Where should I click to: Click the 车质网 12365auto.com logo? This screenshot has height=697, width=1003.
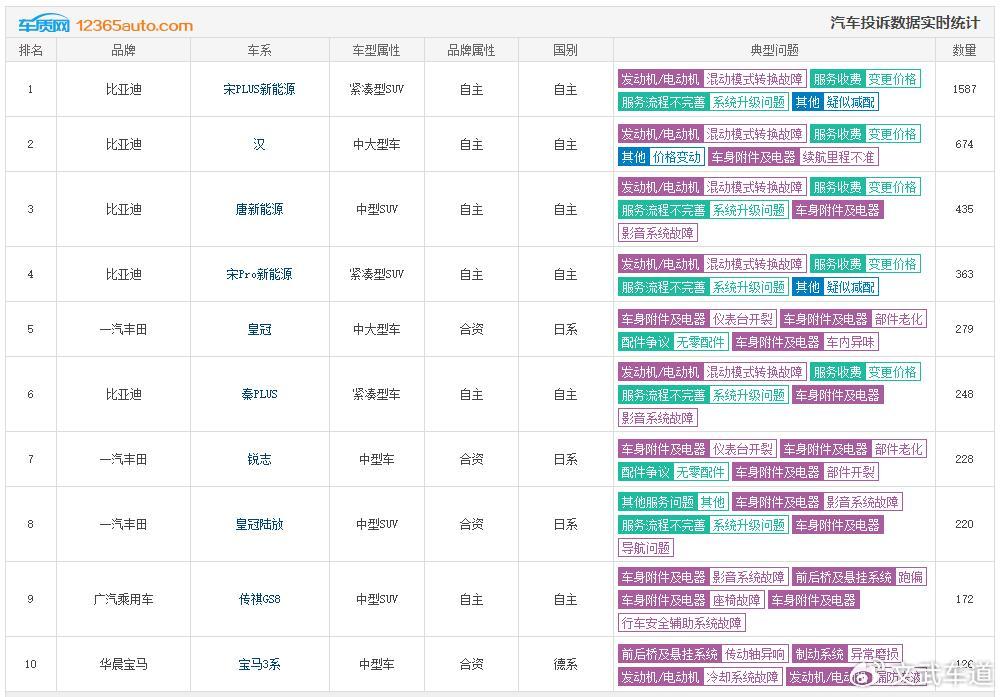point(106,24)
